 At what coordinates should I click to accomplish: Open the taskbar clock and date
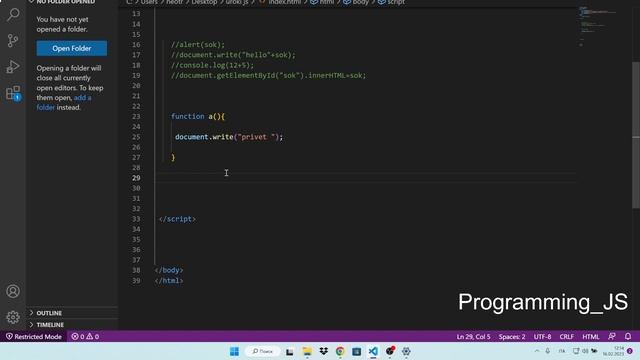pos(613,351)
